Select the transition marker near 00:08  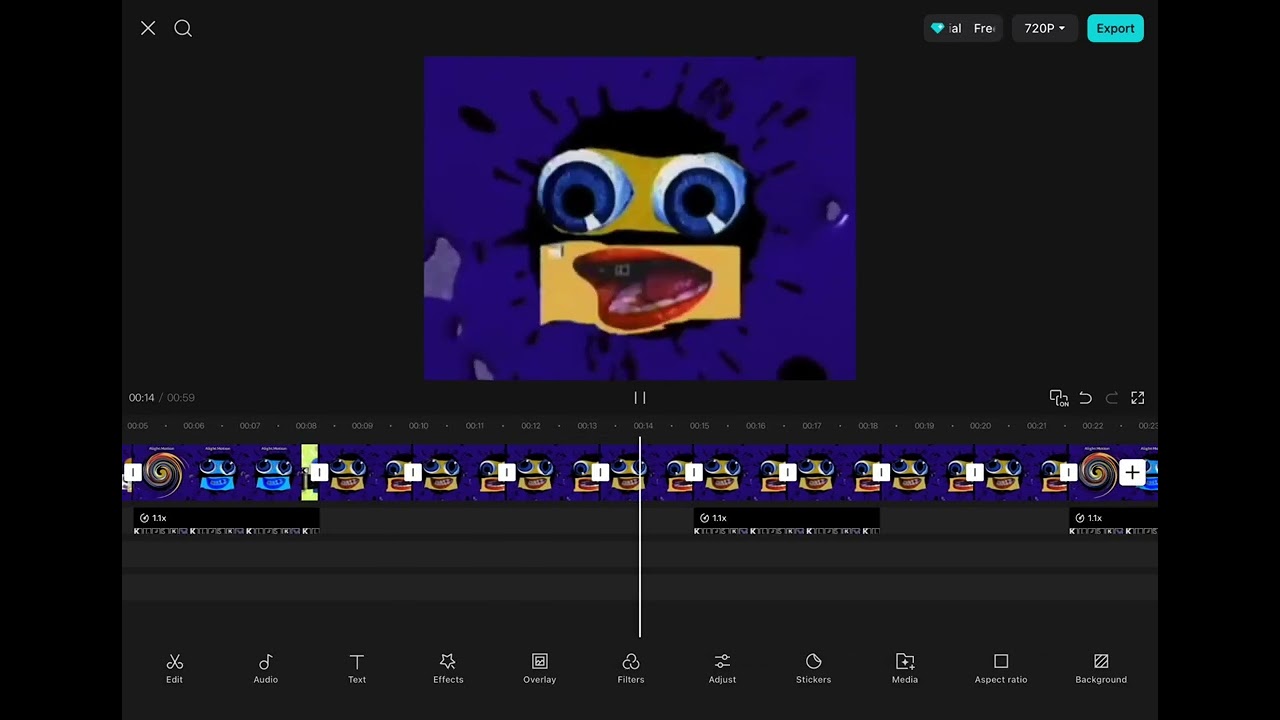319,472
